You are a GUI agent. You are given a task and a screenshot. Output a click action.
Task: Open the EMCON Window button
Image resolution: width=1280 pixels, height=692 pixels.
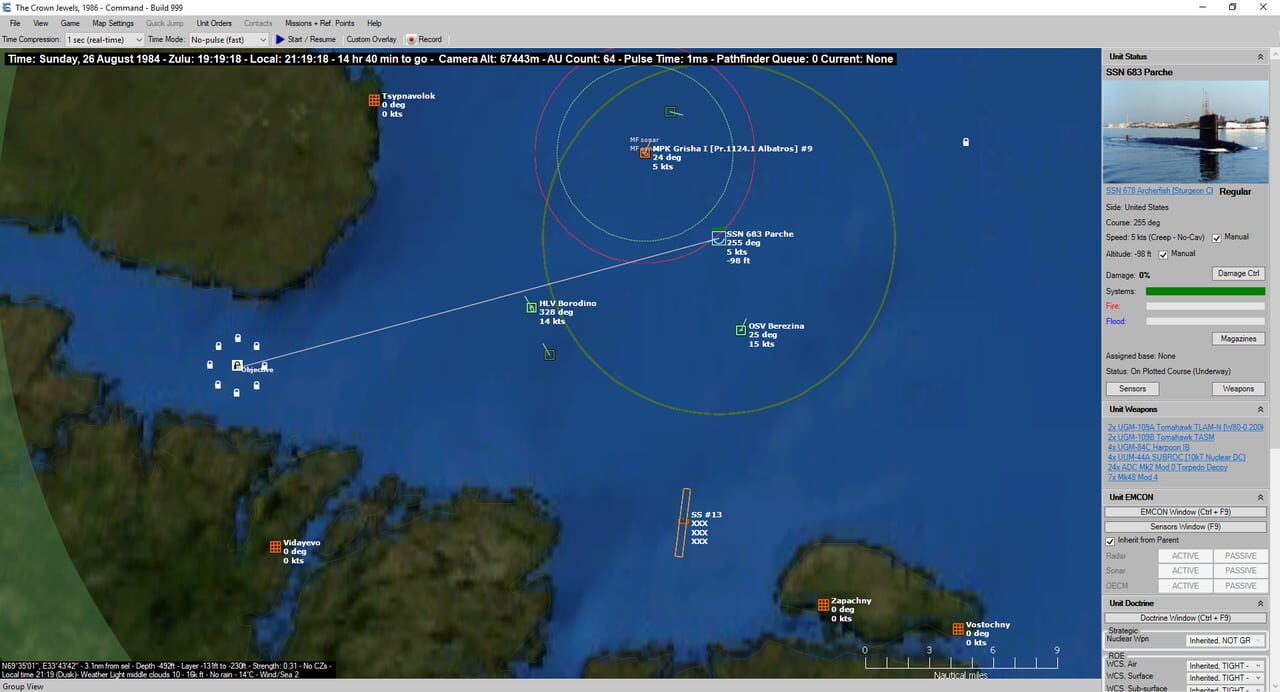click(1185, 511)
